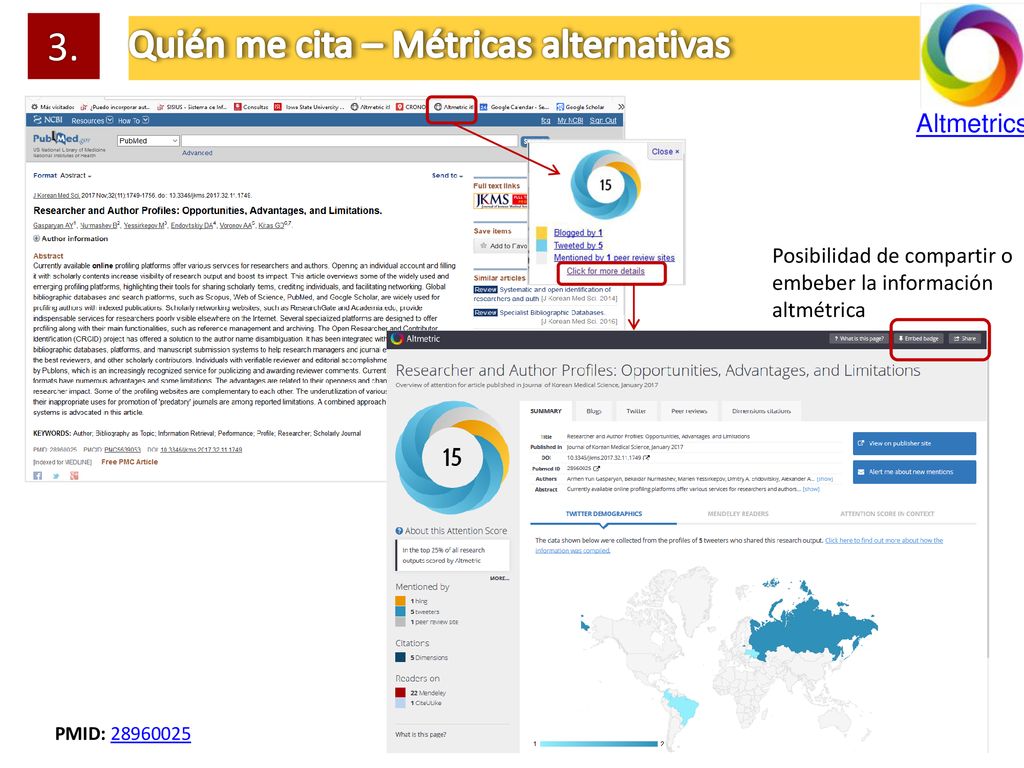
Task: Click the Embed badge button
Action: coord(918,338)
